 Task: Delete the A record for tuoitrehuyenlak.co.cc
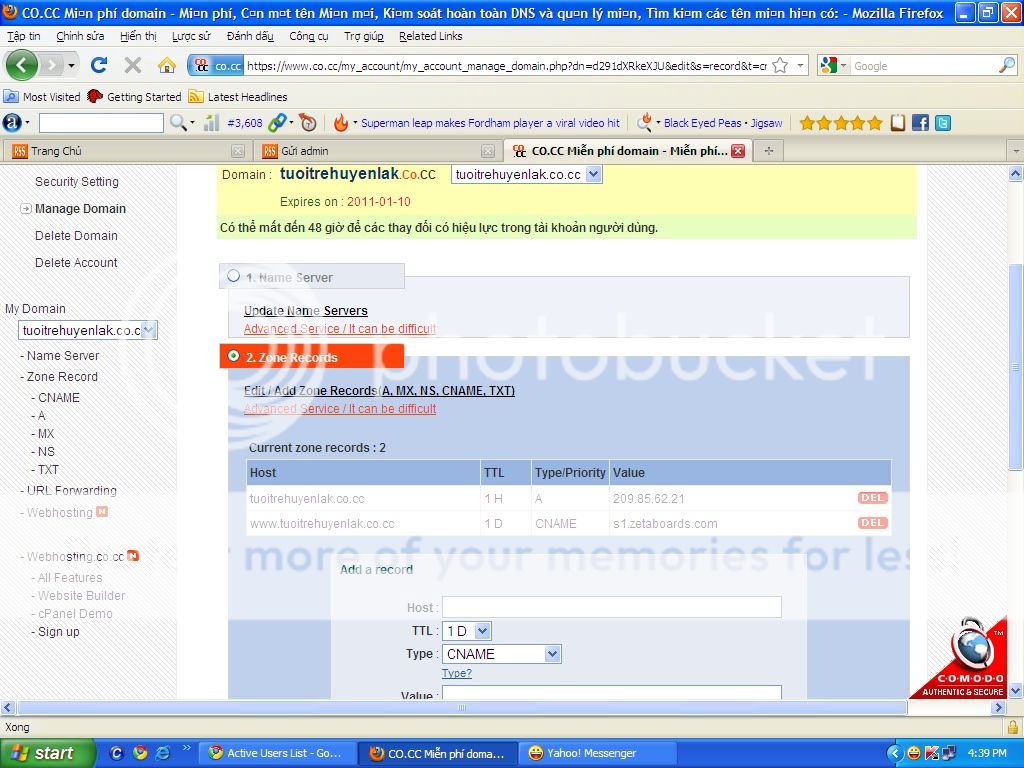click(x=872, y=498)
